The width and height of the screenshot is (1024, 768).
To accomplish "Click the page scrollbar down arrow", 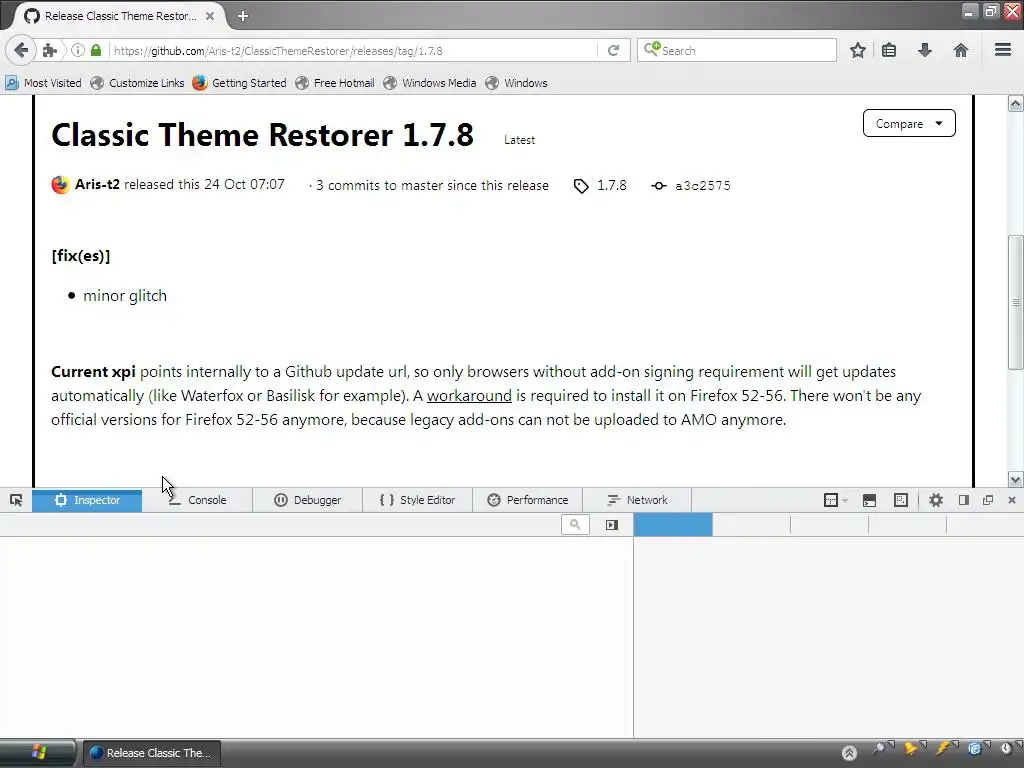I will 1016,479.
